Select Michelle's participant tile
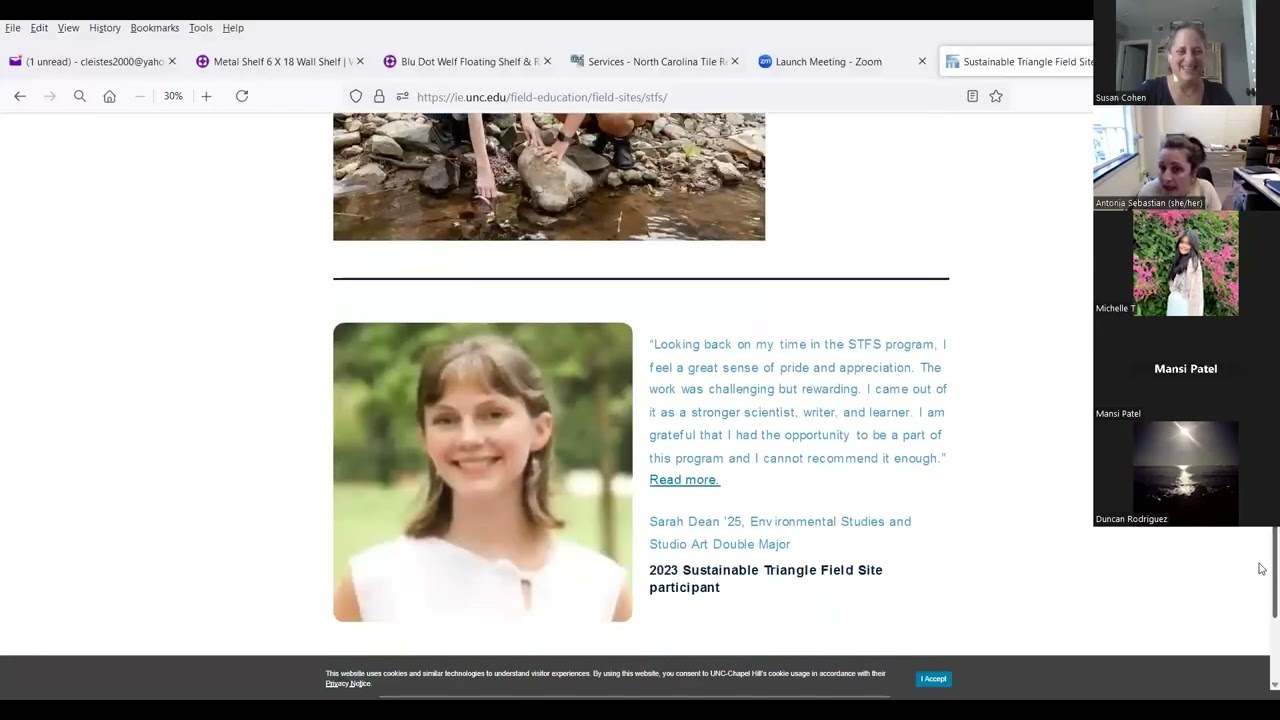Image resolution: width=1280 pixels, height=720 pixels. [1186, 263]
